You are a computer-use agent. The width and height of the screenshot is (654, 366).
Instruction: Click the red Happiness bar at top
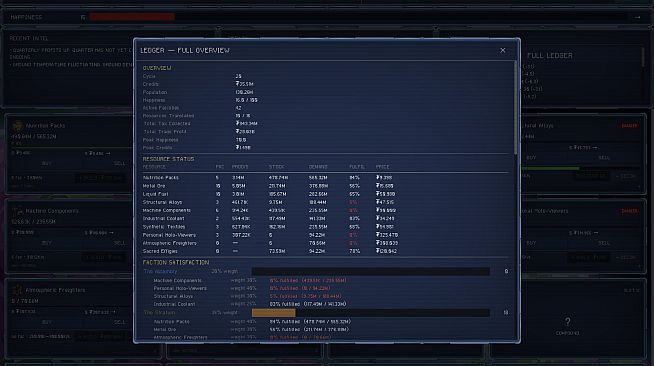(x=132, y=17)
